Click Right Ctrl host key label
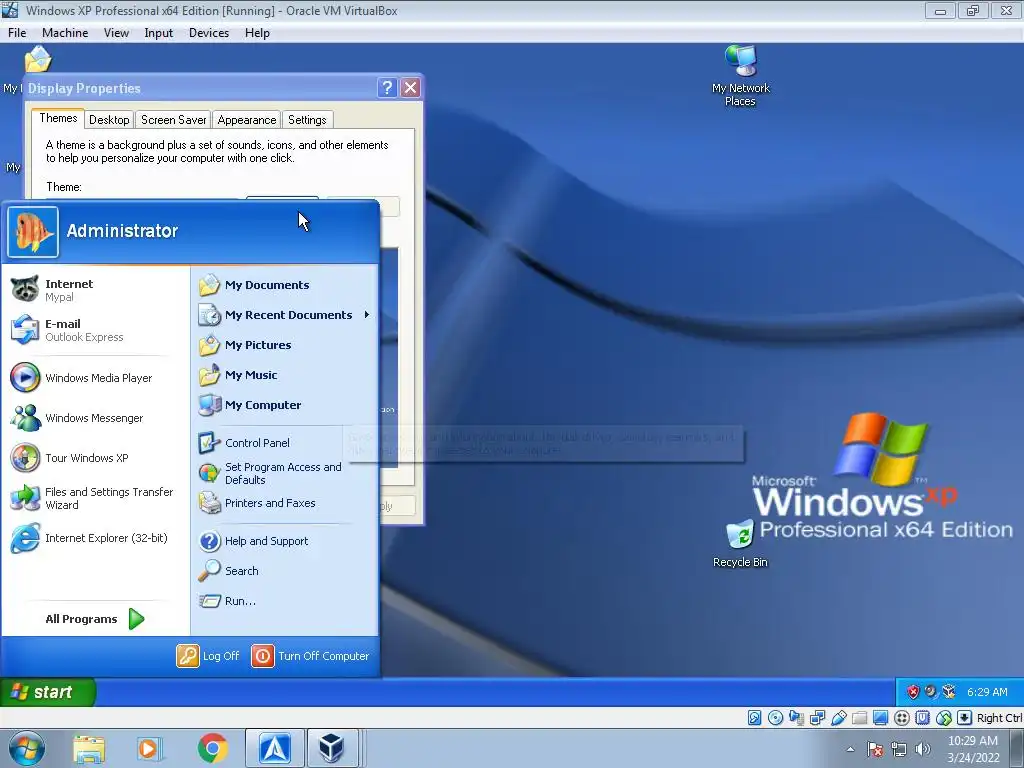Screen dimensions: 1024x768 pyautogui.click(x=1000, y=718)
